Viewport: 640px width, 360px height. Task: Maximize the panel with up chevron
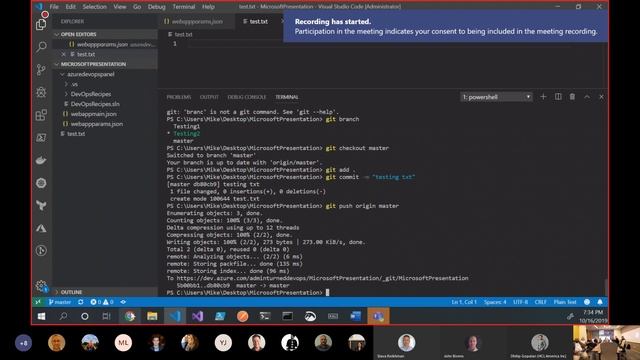[x=587, y=97]
